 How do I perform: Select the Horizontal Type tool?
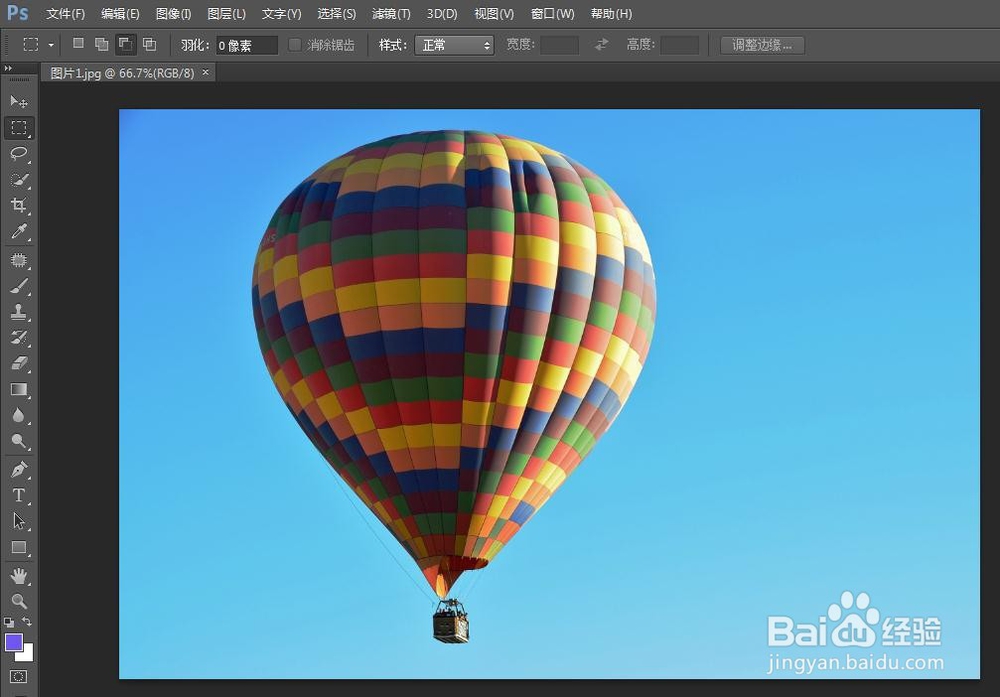tap(19, 495)
